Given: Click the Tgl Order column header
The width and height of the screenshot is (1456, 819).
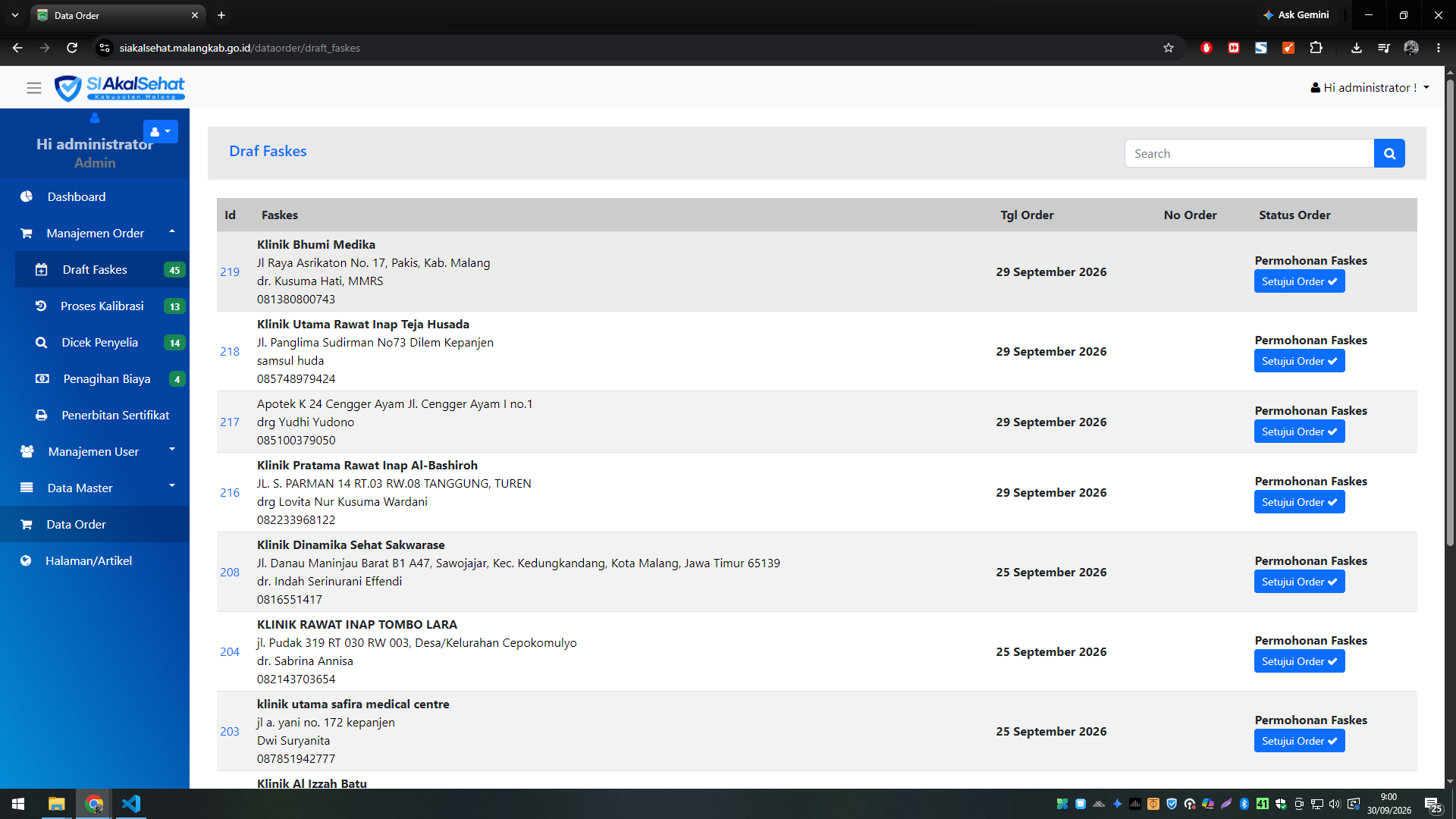Looking at the screenshot, I should (x=1027, y=215).
